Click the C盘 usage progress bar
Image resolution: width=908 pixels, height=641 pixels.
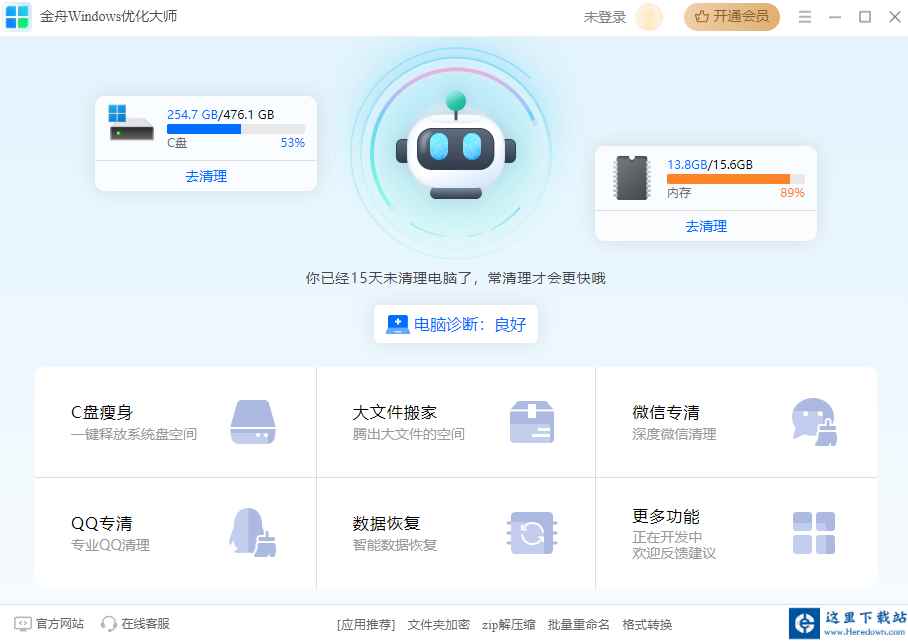tap(236, 129)
